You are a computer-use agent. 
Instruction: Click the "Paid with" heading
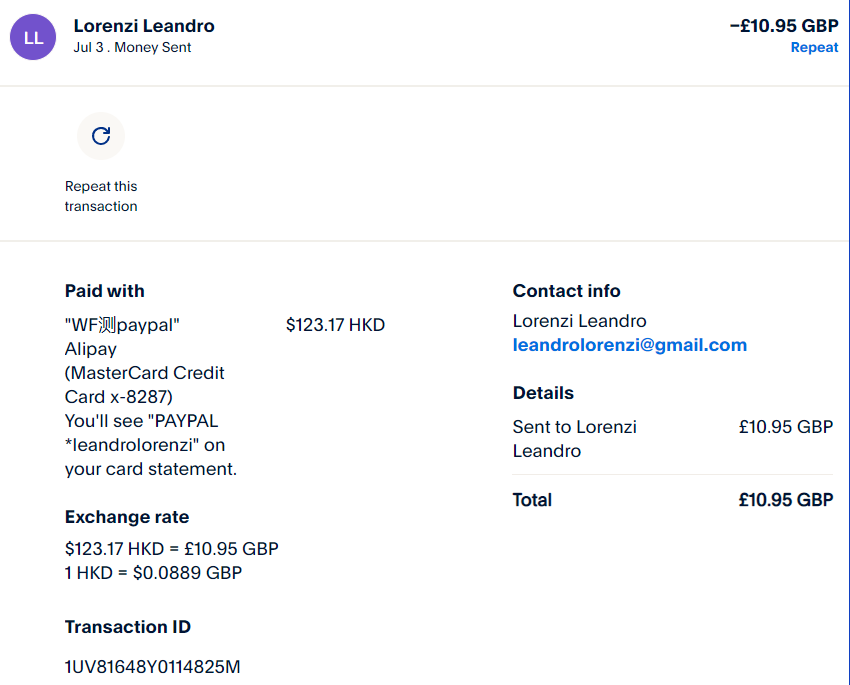104,291
